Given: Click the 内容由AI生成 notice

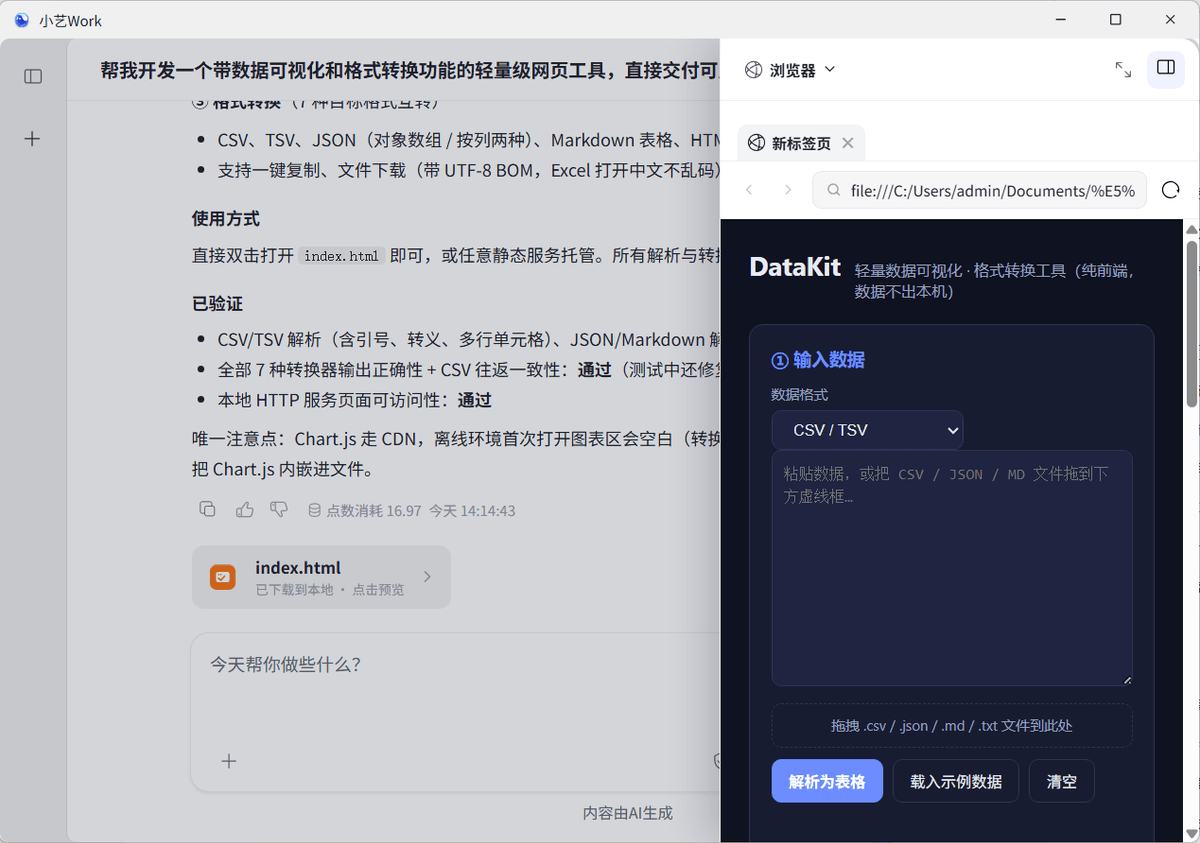Looking at the screenshot, I should (x=628, y=813).
